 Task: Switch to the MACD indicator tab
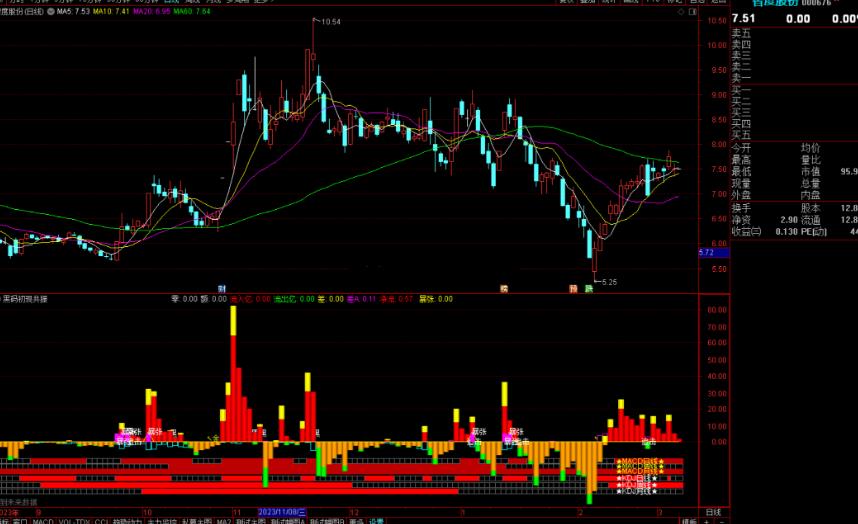[43, 521]
